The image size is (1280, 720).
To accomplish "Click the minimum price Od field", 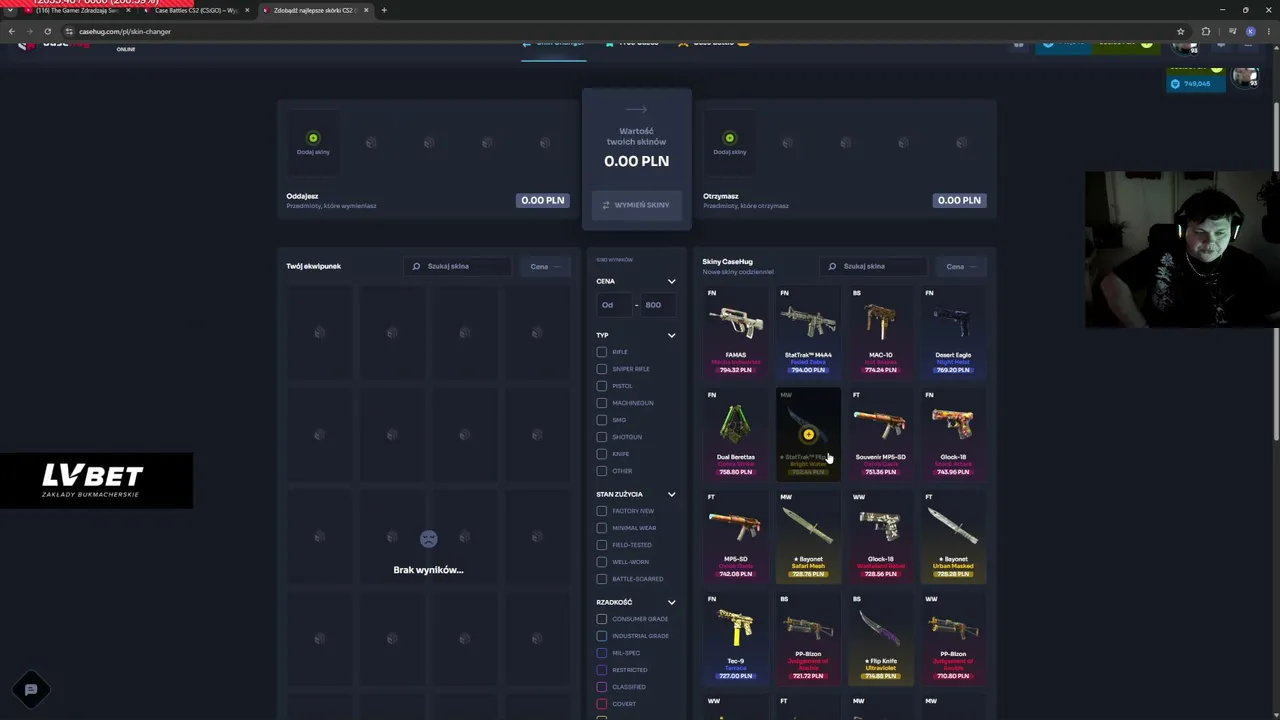I will click(612, 305).
